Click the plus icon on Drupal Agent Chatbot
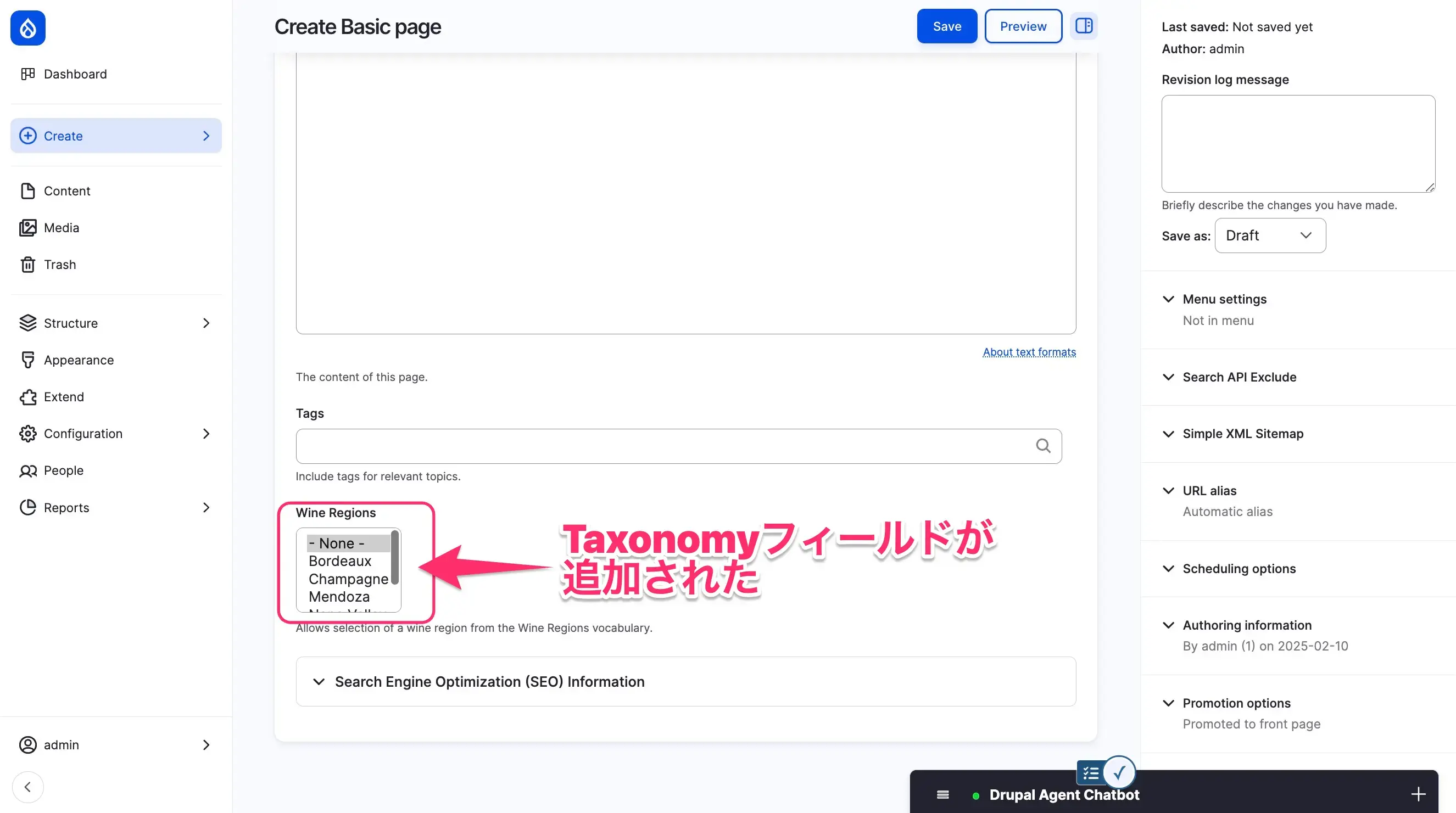 (x=1418, y=794)
